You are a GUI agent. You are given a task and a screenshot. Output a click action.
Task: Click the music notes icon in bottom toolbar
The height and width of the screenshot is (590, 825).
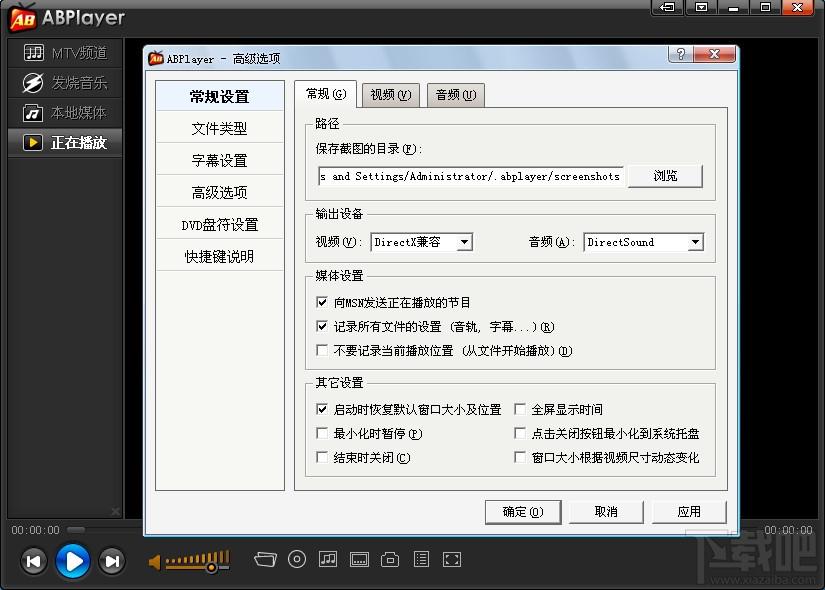coord(328,559)
